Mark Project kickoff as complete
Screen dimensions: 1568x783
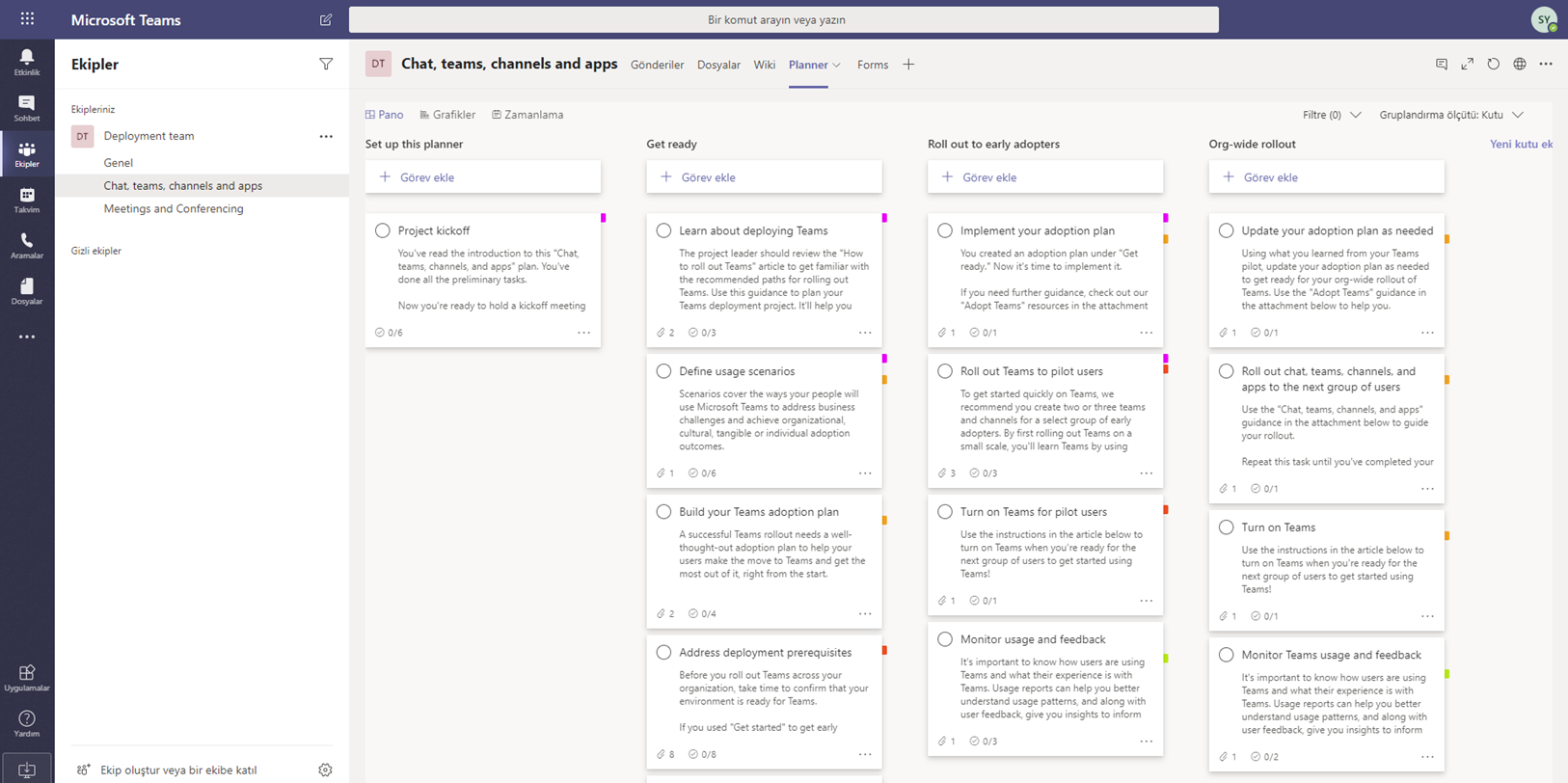pyautogui.click(x=383, y=230)
